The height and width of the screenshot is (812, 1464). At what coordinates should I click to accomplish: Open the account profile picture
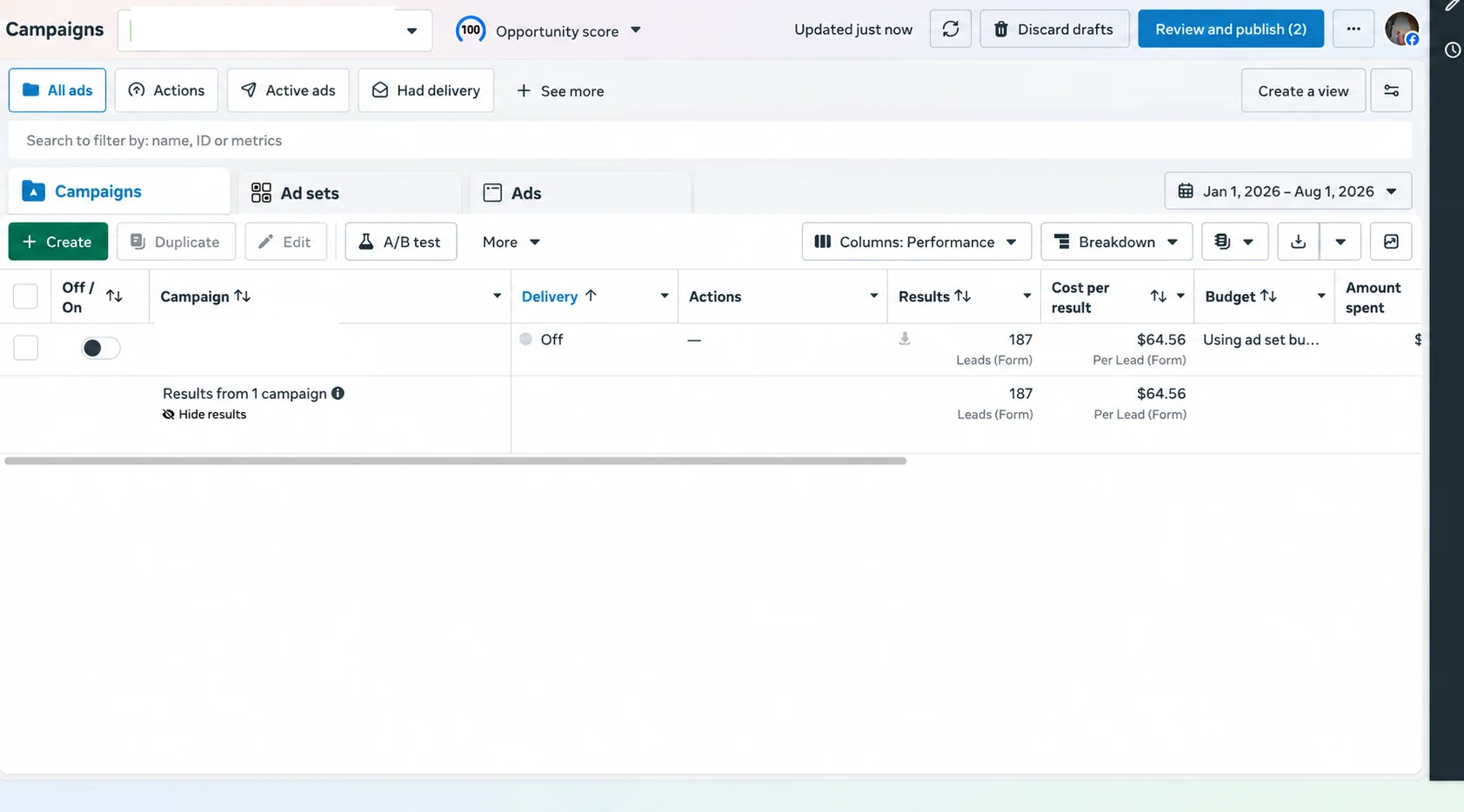(x=1401, y=29)
